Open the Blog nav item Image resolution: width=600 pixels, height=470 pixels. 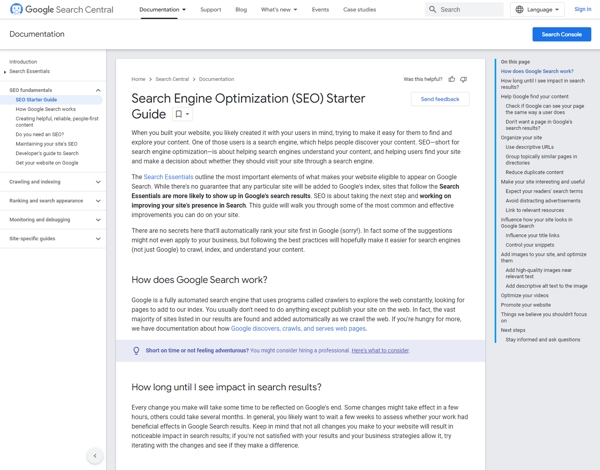tap(241, 10)
